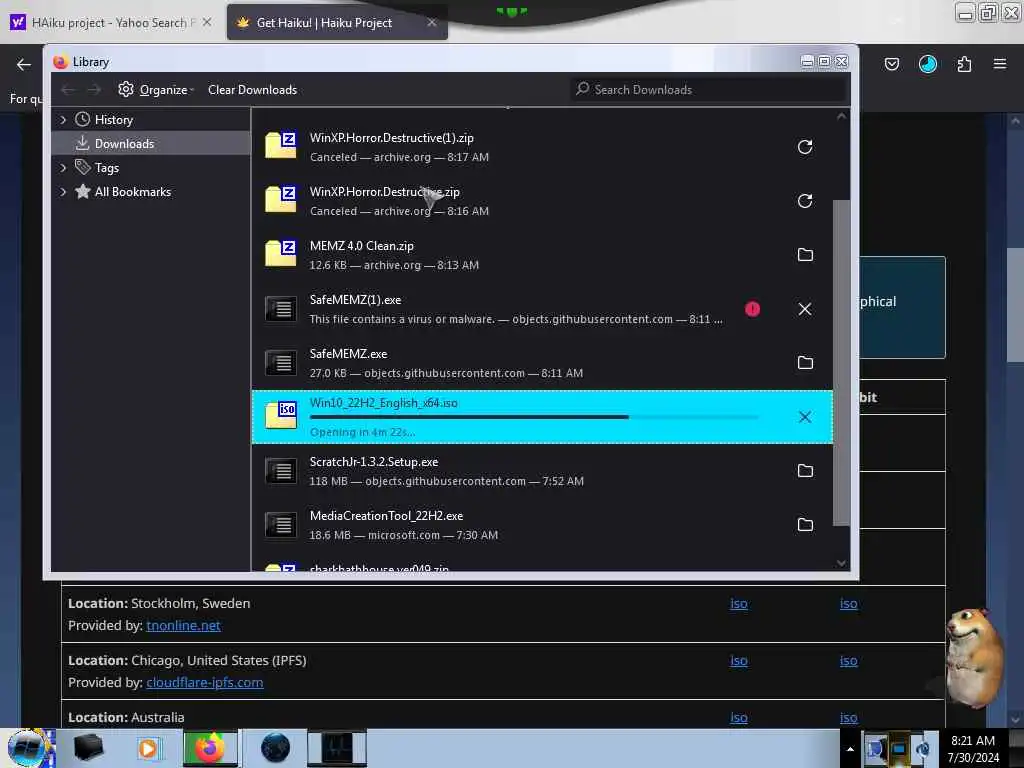Click downloads list scroll-down arrow
Screen dimensions: 1024x768
(841, 564)
